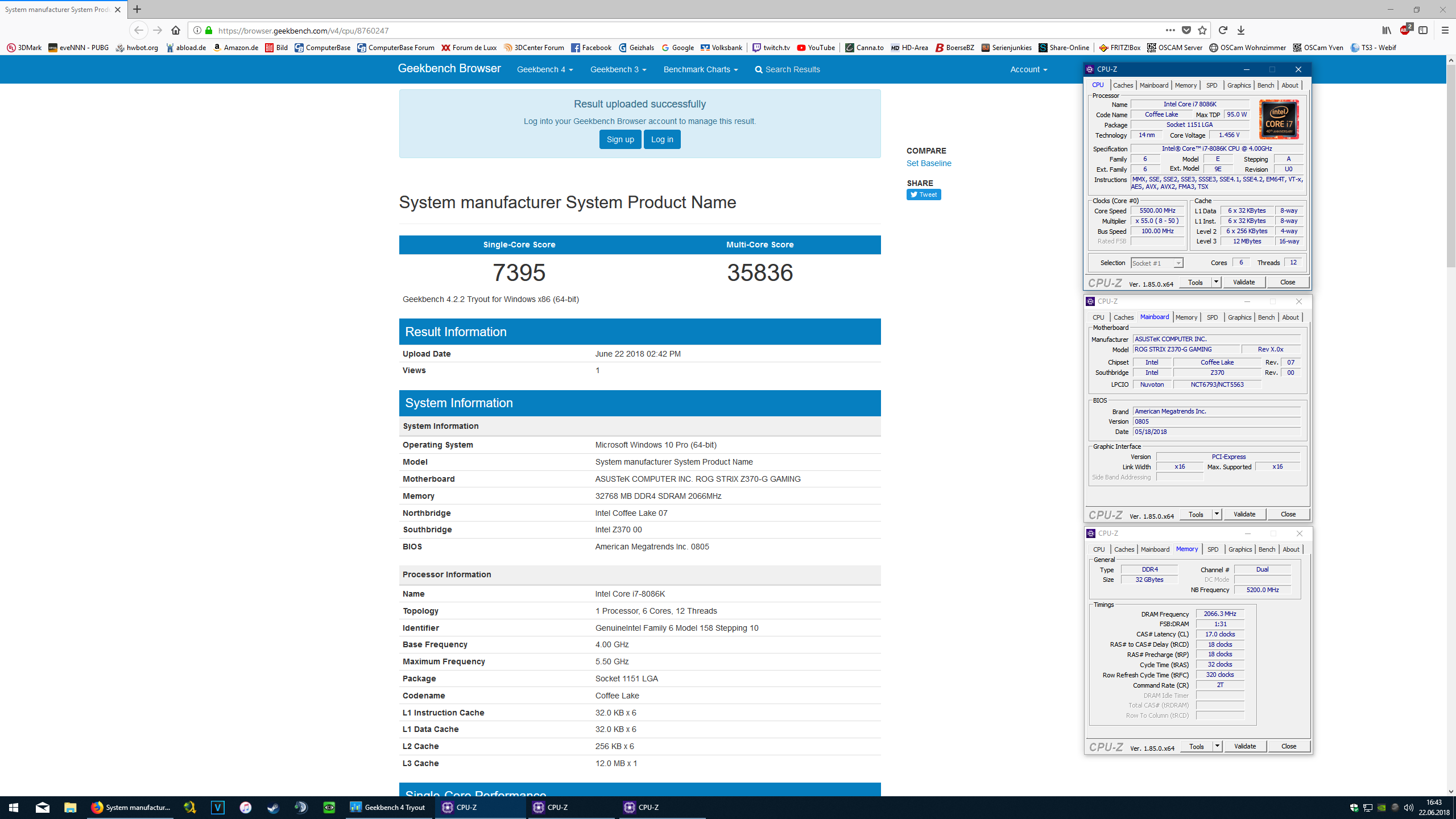Open SPD tab in Mainboard CPU-Z window
Image resolution: width=1456 pixels, height=819 pixels.
[x=1212, y=317]
